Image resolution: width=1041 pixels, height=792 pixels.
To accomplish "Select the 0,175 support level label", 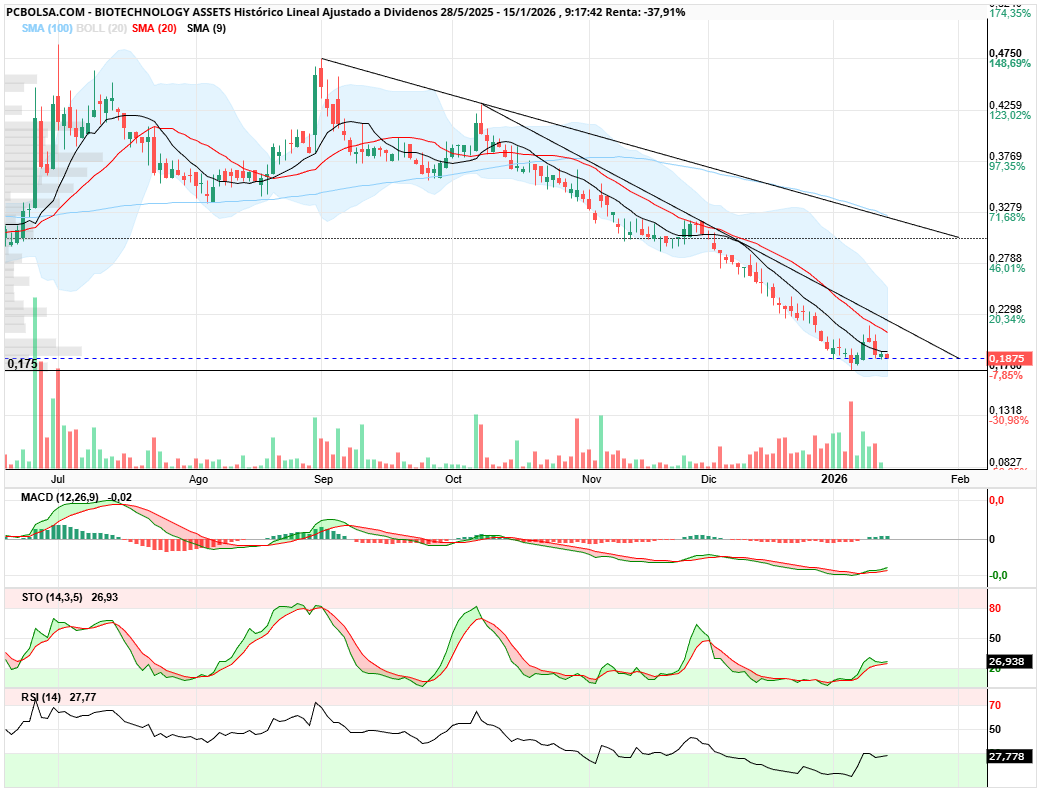I will pyautogui.click(x=24, y=364).
